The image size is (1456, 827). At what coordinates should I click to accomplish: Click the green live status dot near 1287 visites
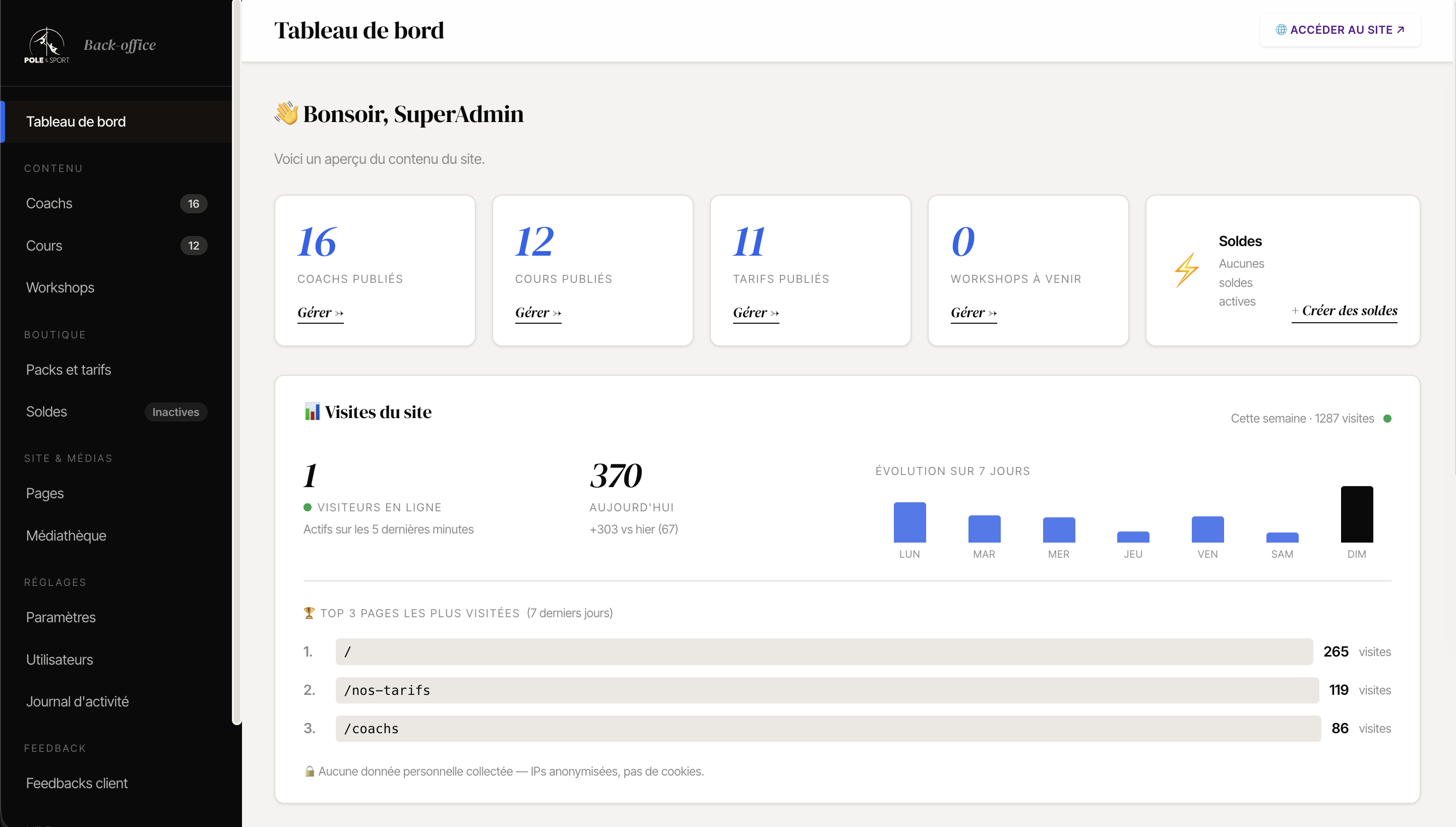pyautogui.click(x=1387, y=419)
